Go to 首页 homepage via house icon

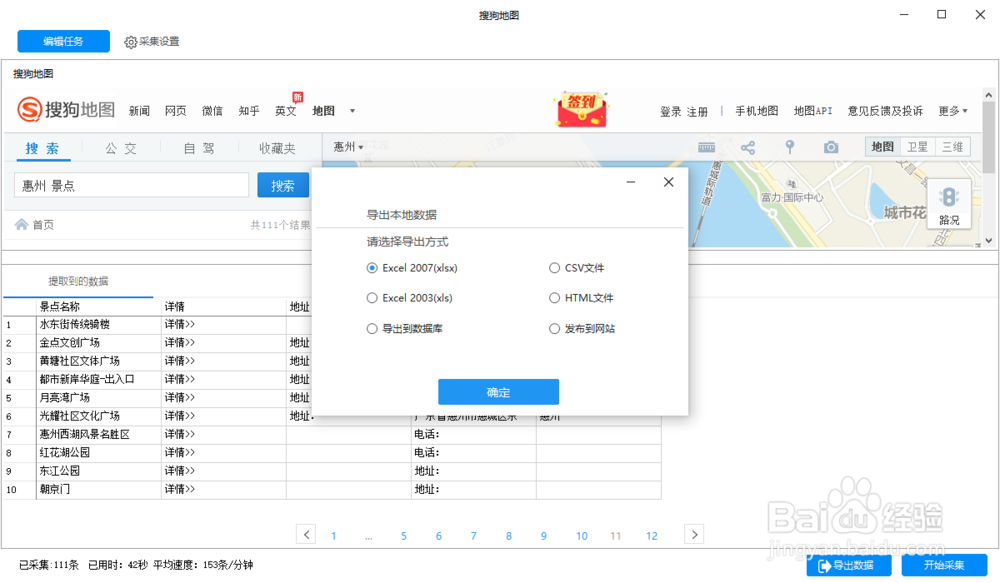pos(36,224)
